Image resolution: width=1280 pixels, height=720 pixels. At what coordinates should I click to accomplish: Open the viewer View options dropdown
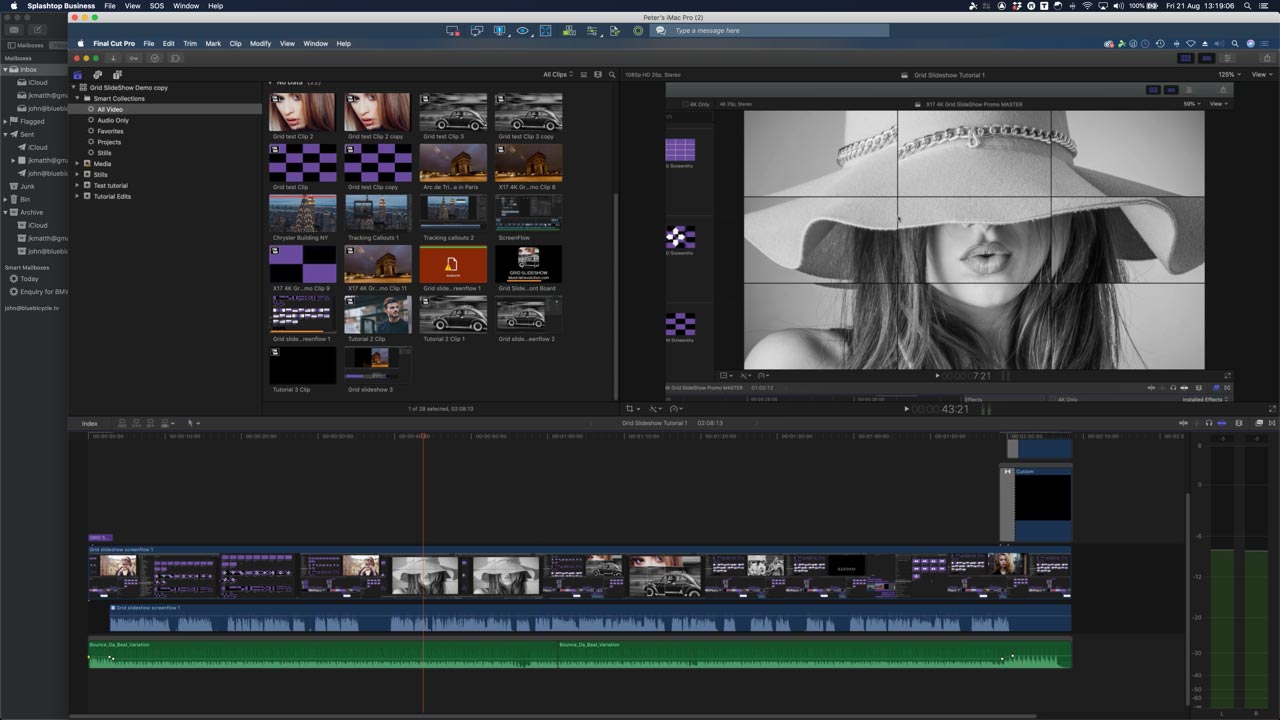coord(1262,75)
